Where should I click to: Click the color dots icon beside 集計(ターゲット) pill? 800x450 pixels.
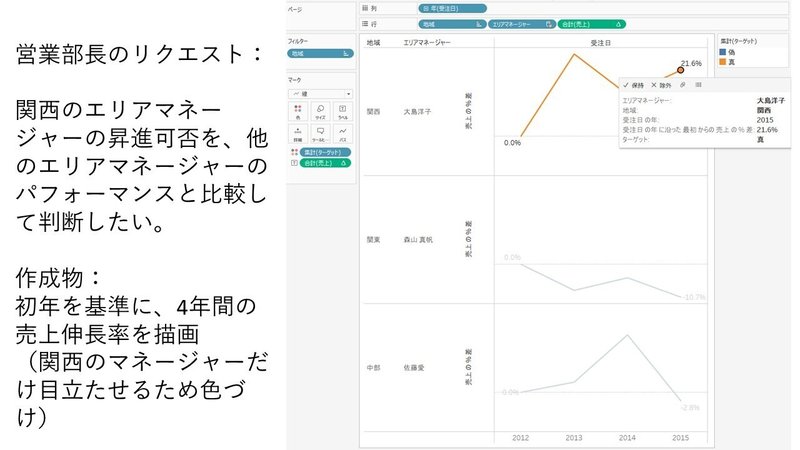294,152
